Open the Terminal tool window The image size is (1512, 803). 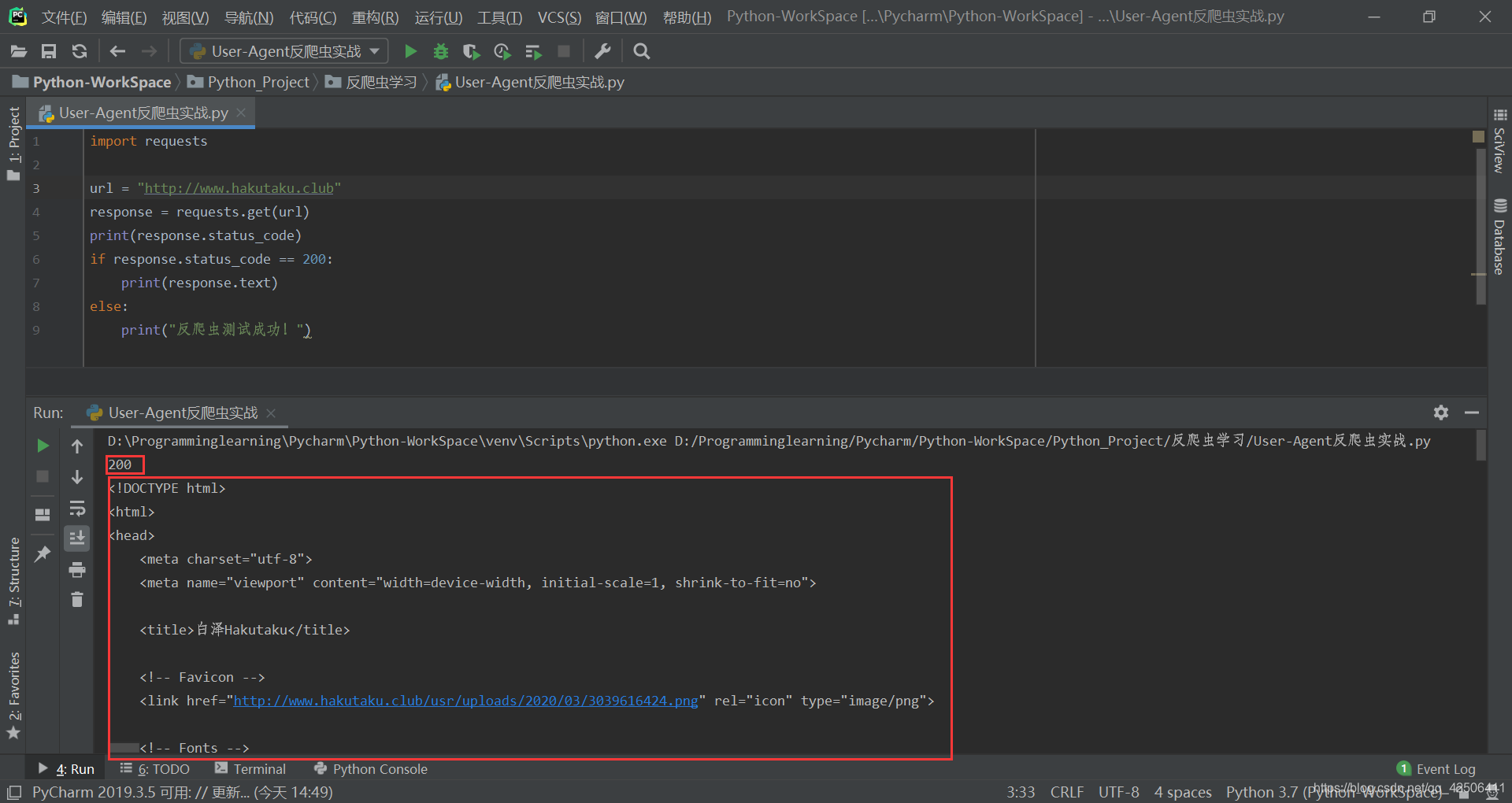(x=250, y=769)
